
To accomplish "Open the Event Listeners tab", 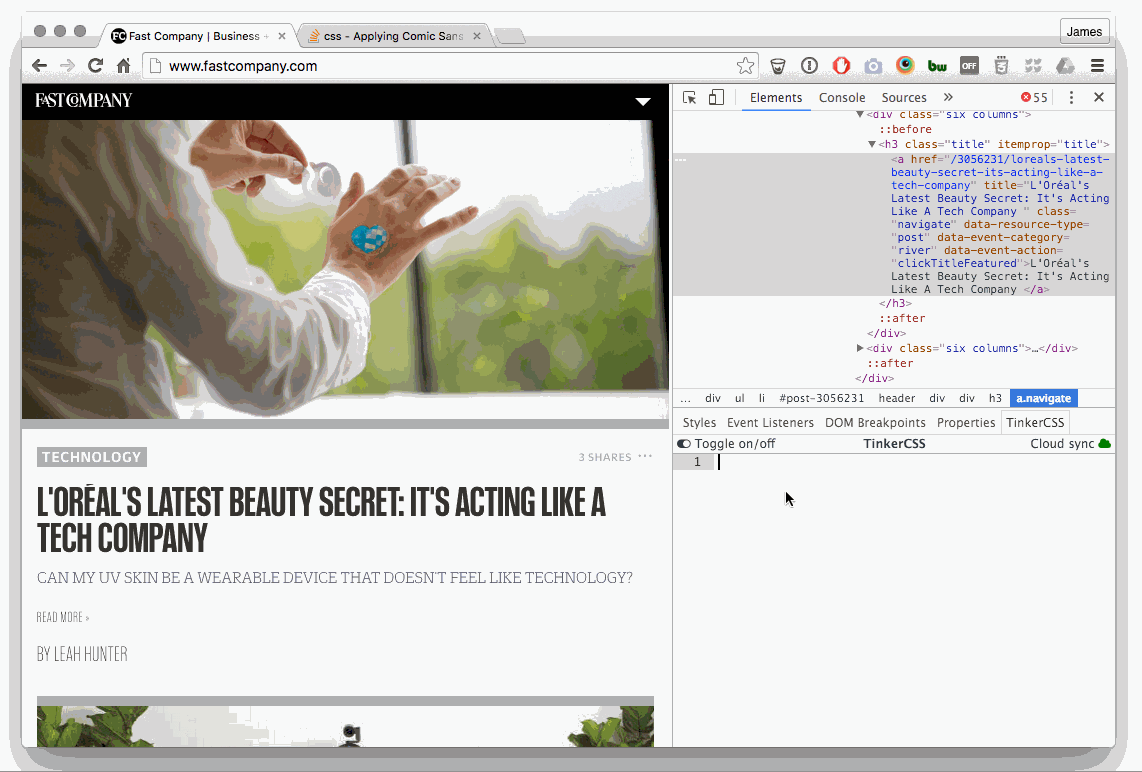I will click(770, 423).
